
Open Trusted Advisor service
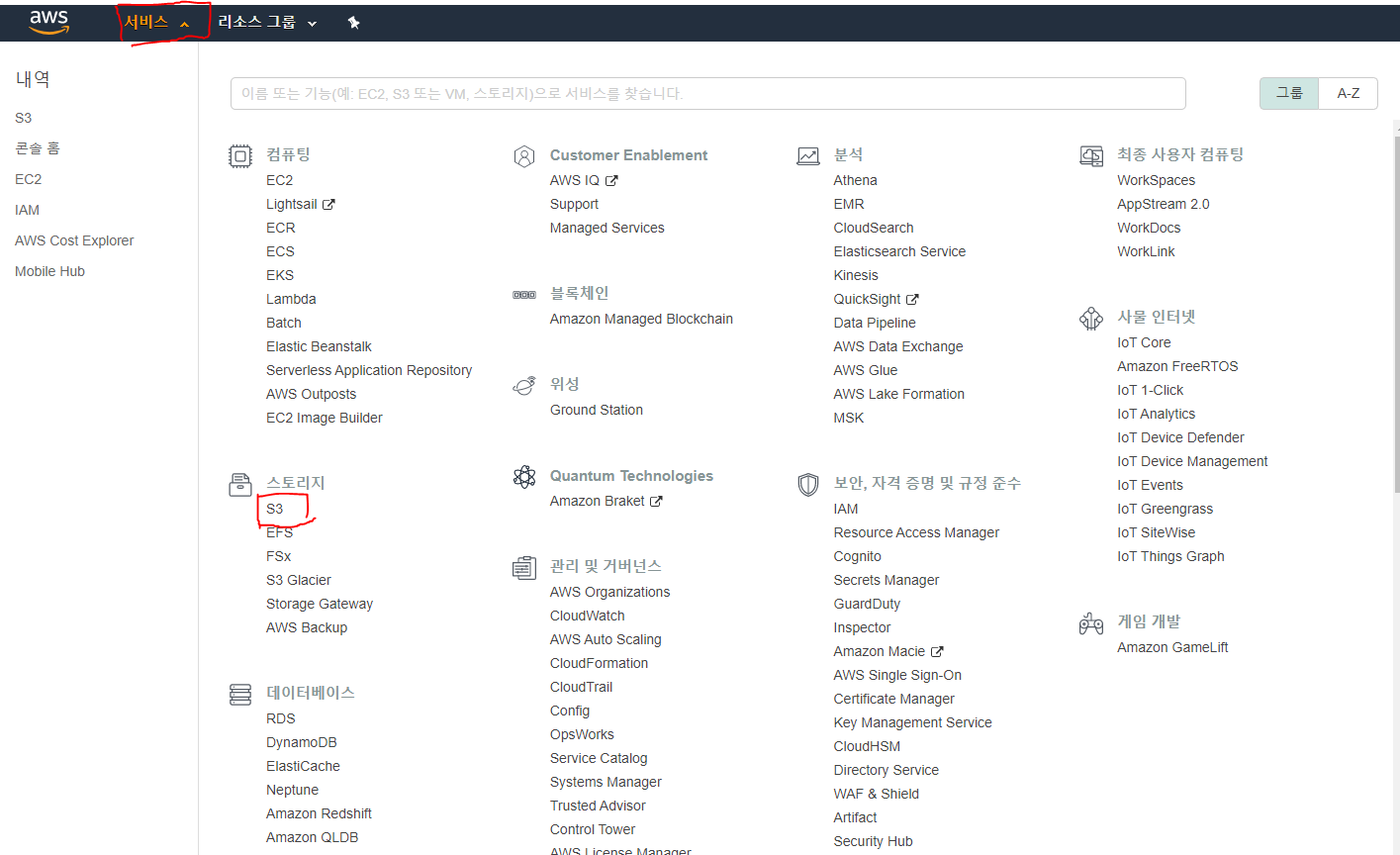coord(598,806)
